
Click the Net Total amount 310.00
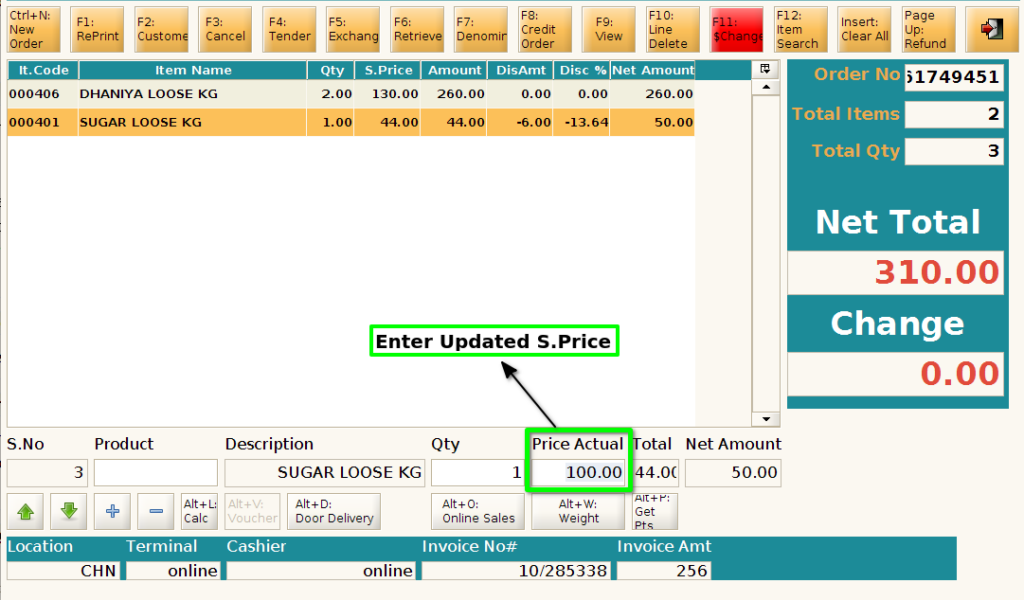pos(895,272)
